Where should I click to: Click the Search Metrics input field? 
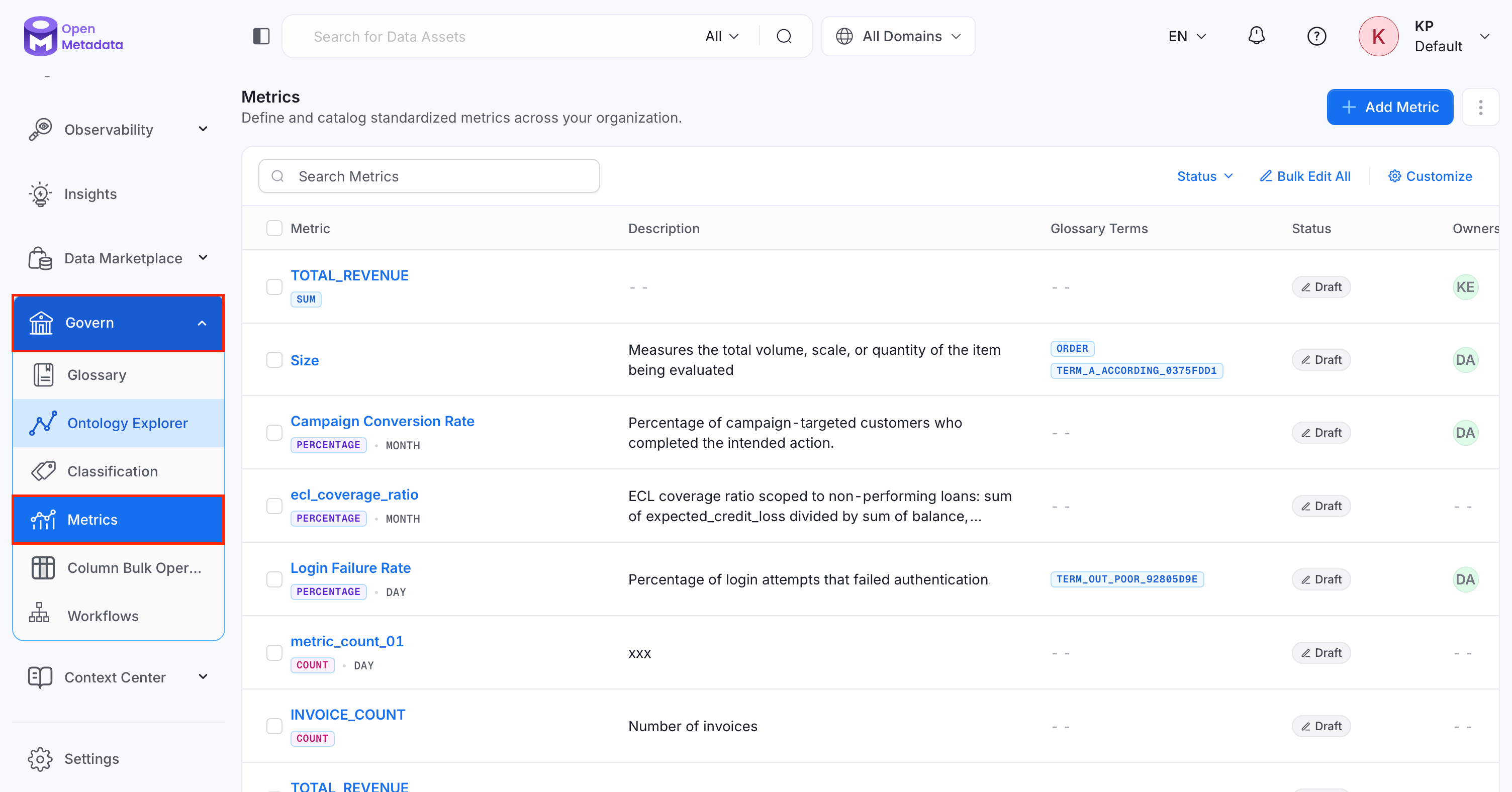pos(429,176)
